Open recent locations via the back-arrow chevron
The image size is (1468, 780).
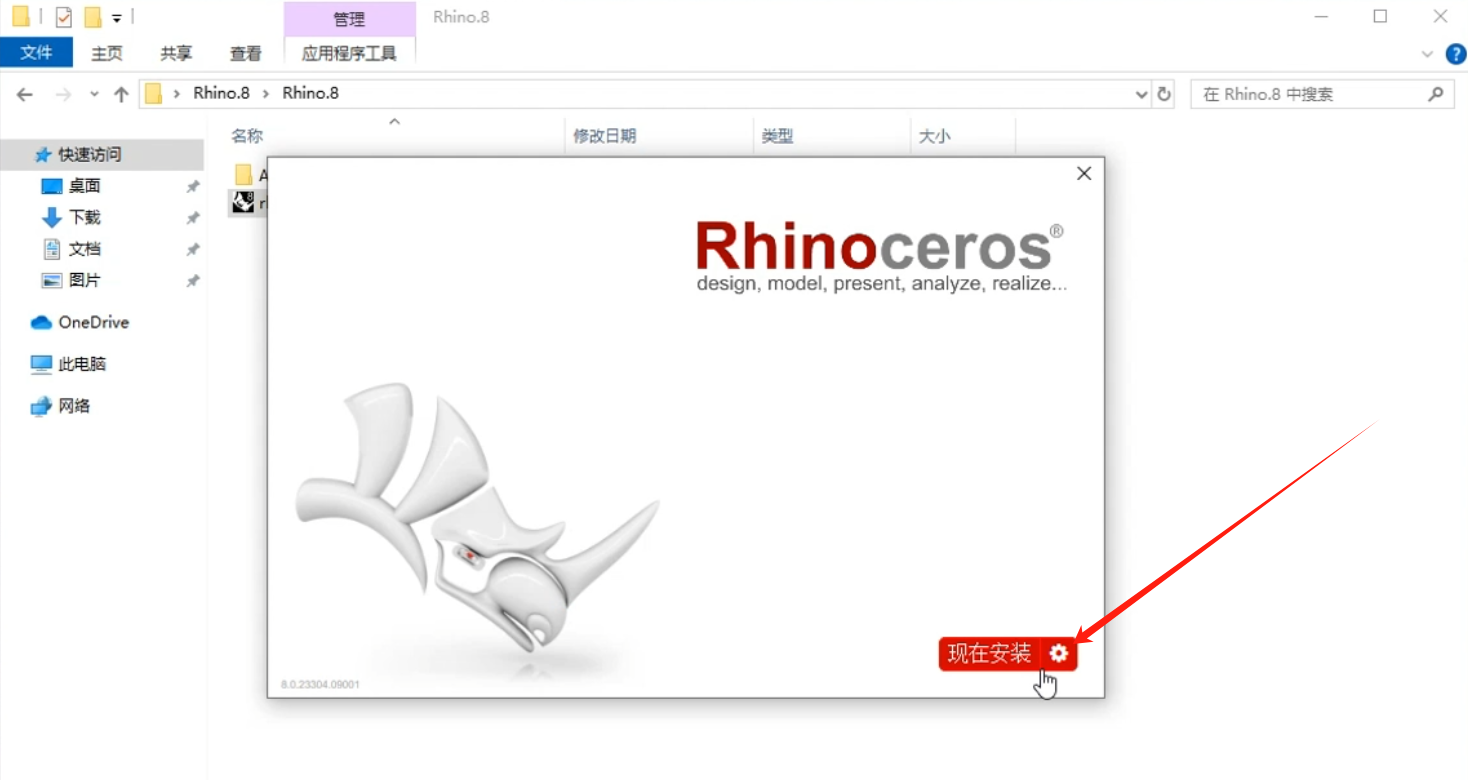pos(93,93)
